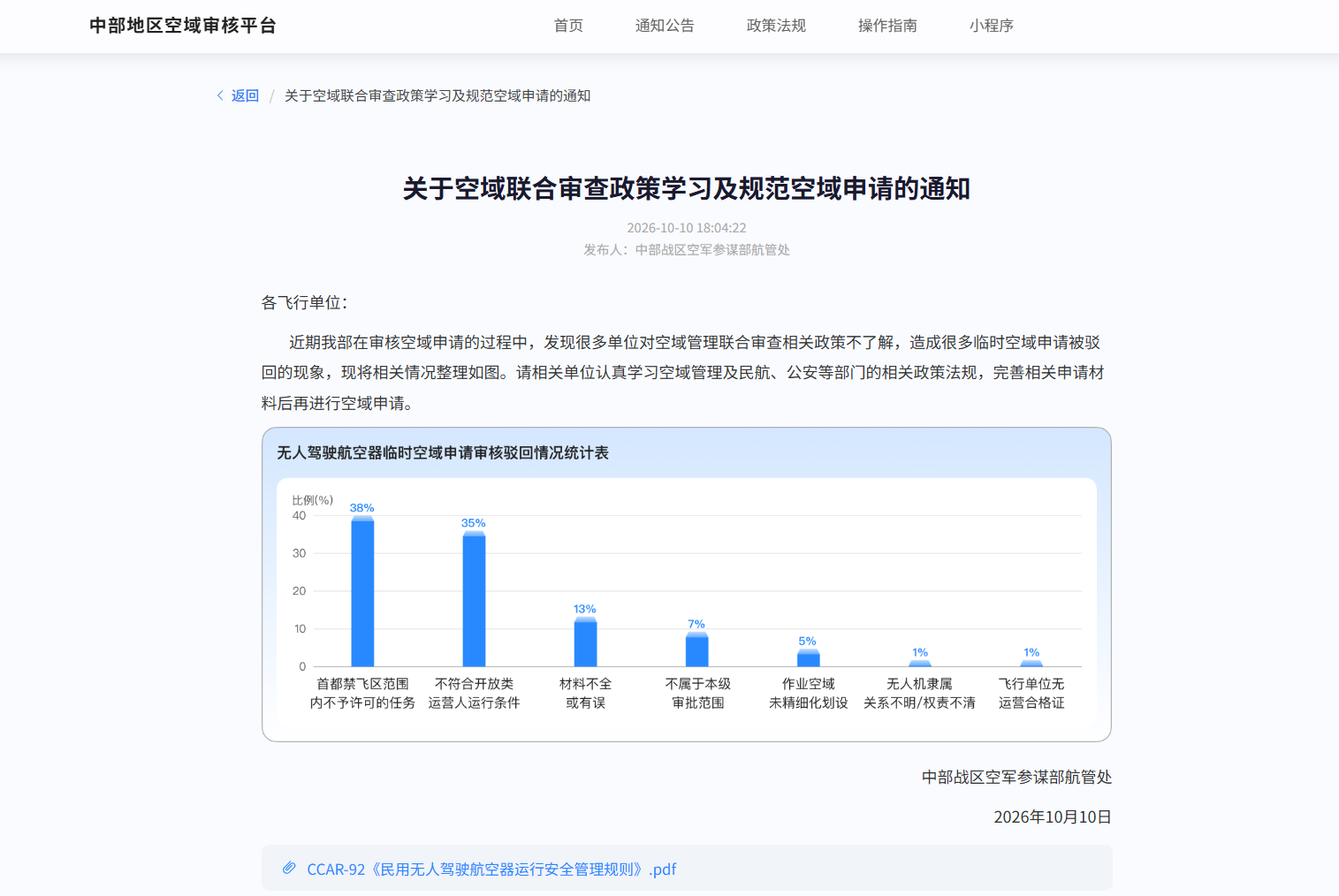
Task: Click the 35% bar for 不符合开放类
Action: tap(474, 599)
